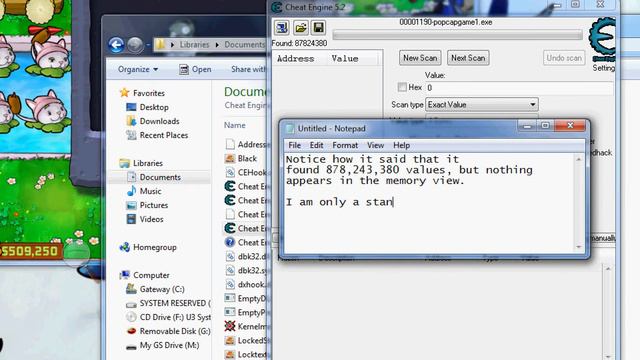
Task: Open Desktop in Explorer sidebar
Action: coord(154,107)
